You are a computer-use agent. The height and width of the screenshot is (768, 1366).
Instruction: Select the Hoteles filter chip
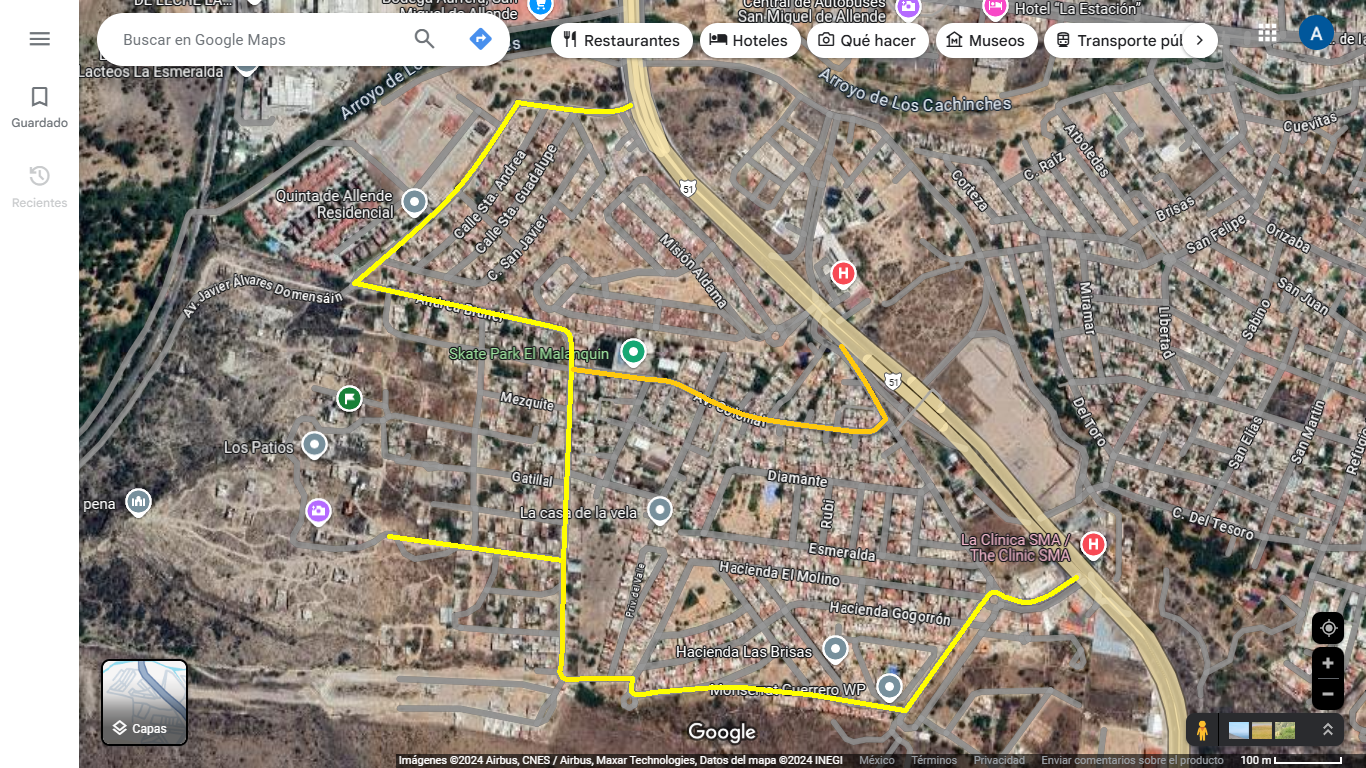(749, 40)
